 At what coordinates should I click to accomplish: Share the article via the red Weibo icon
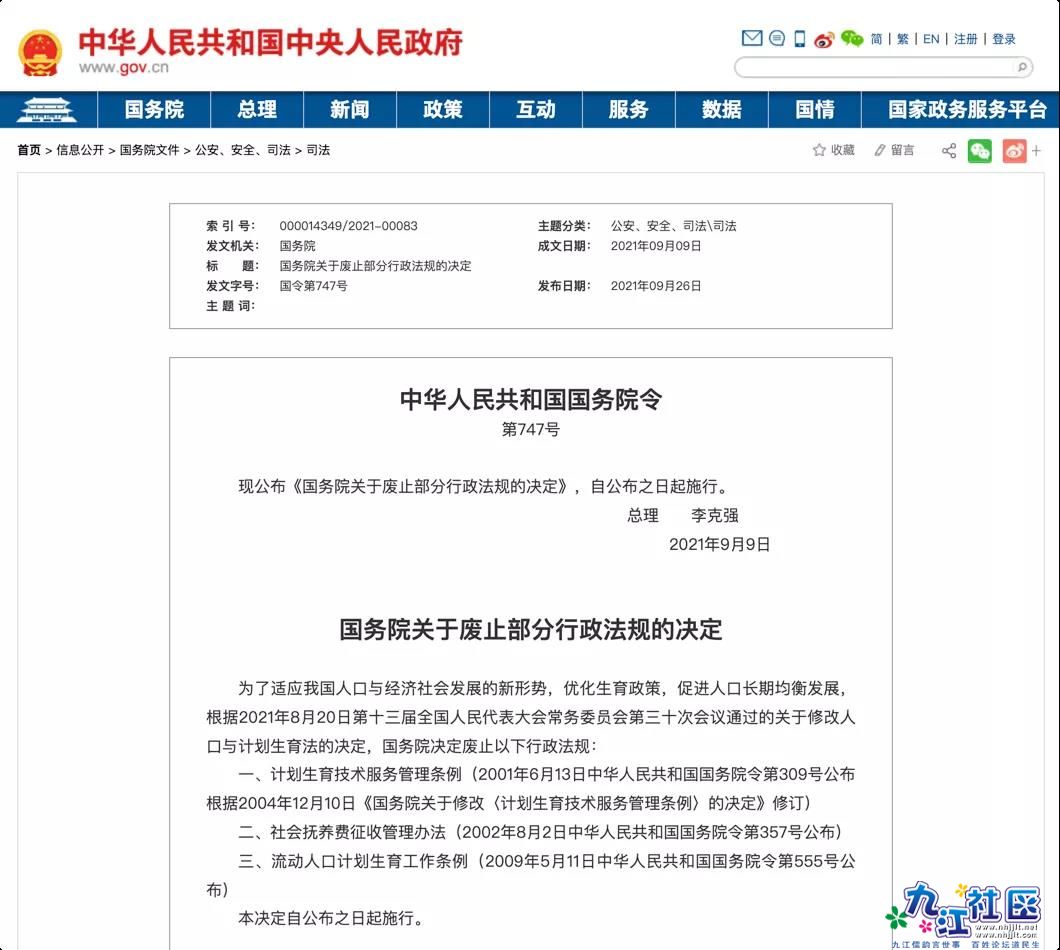[x=1014, y=150]
